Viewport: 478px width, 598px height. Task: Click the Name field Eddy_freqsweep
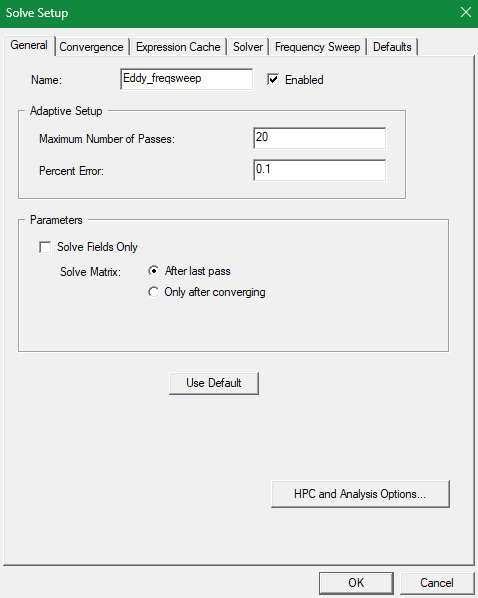click(x=186, y=79)
